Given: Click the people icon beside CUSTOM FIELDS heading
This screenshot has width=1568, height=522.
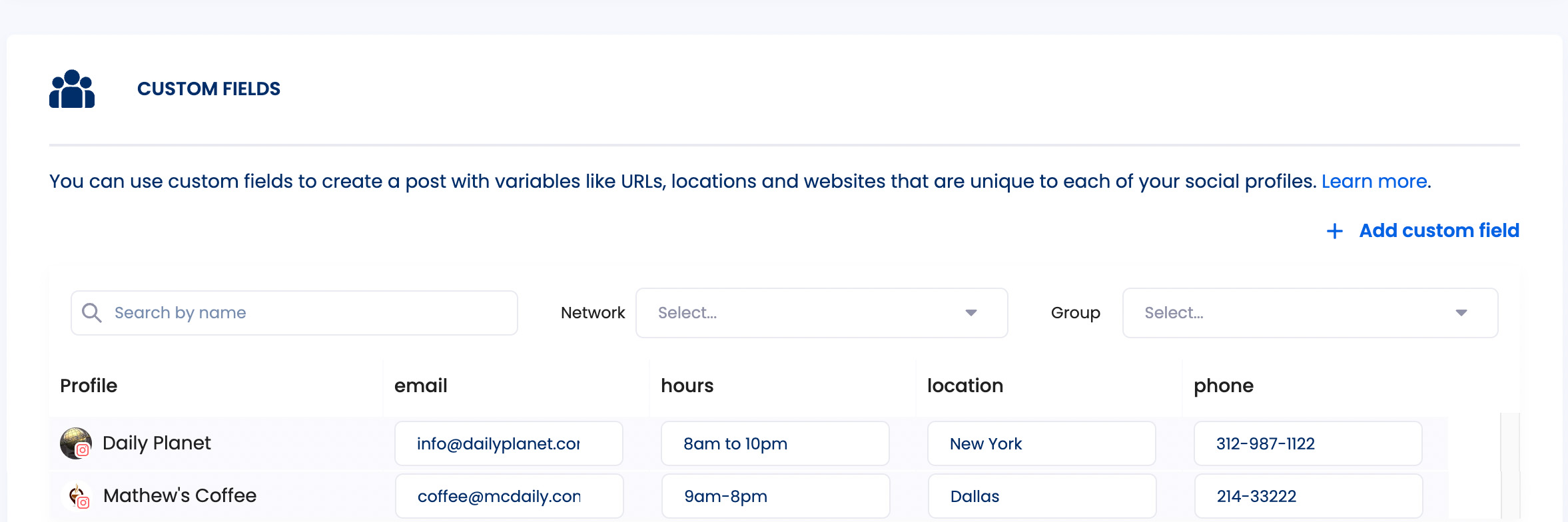Looking at the screenshot, I should (71, 89).
